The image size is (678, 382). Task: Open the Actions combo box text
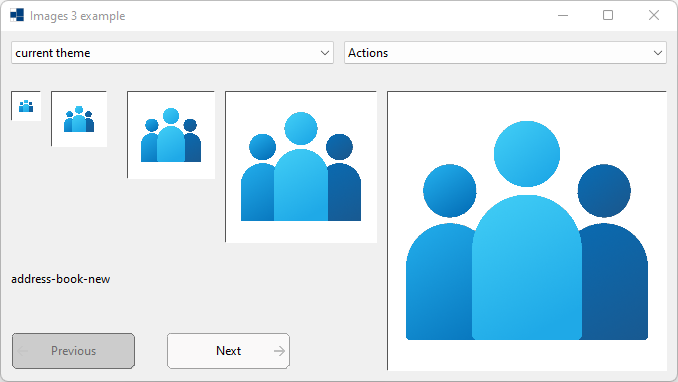point(368,53)
